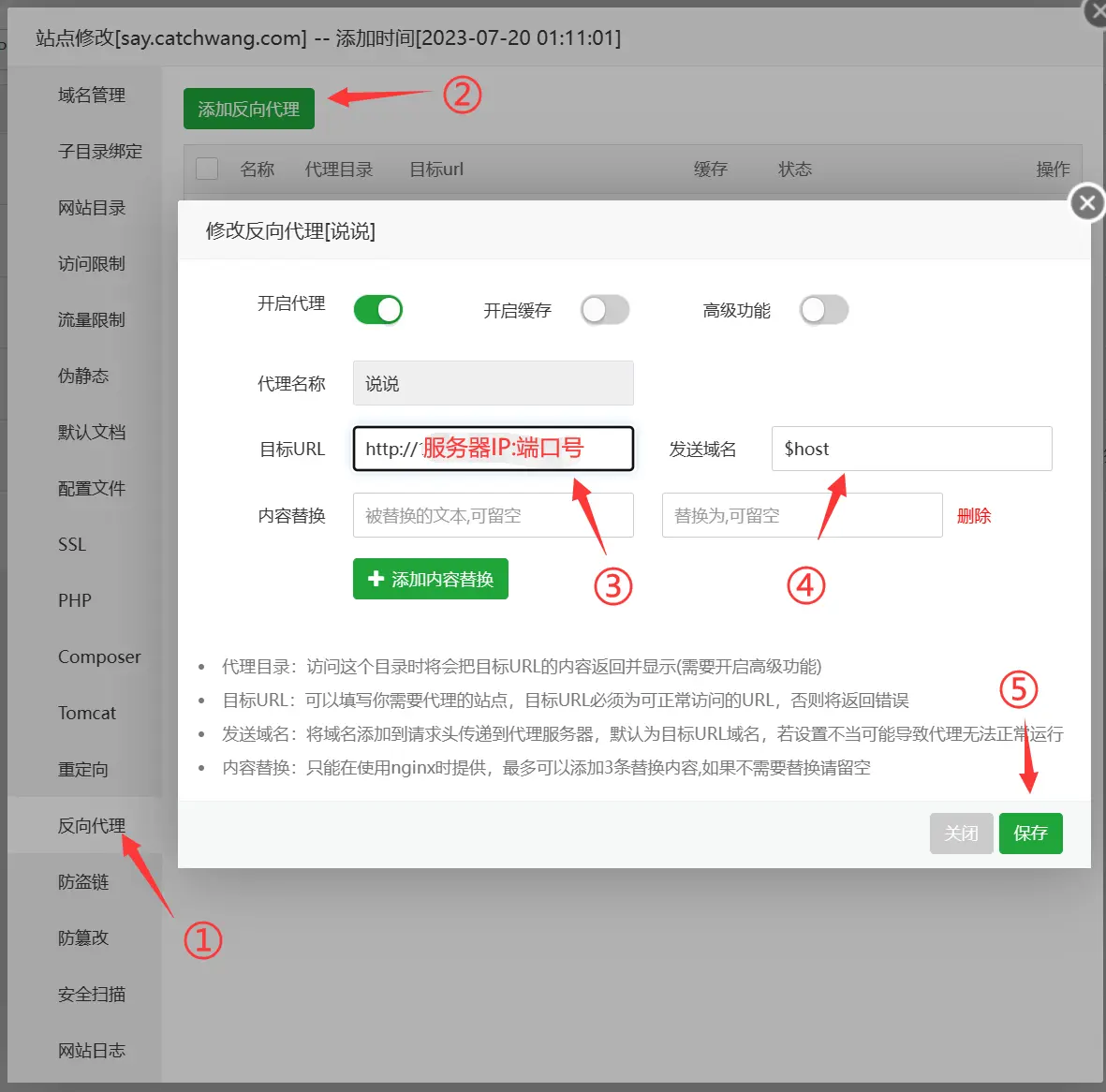Click the 添加内容替换 button
1106x1092 pixels.
coord(430,579)
